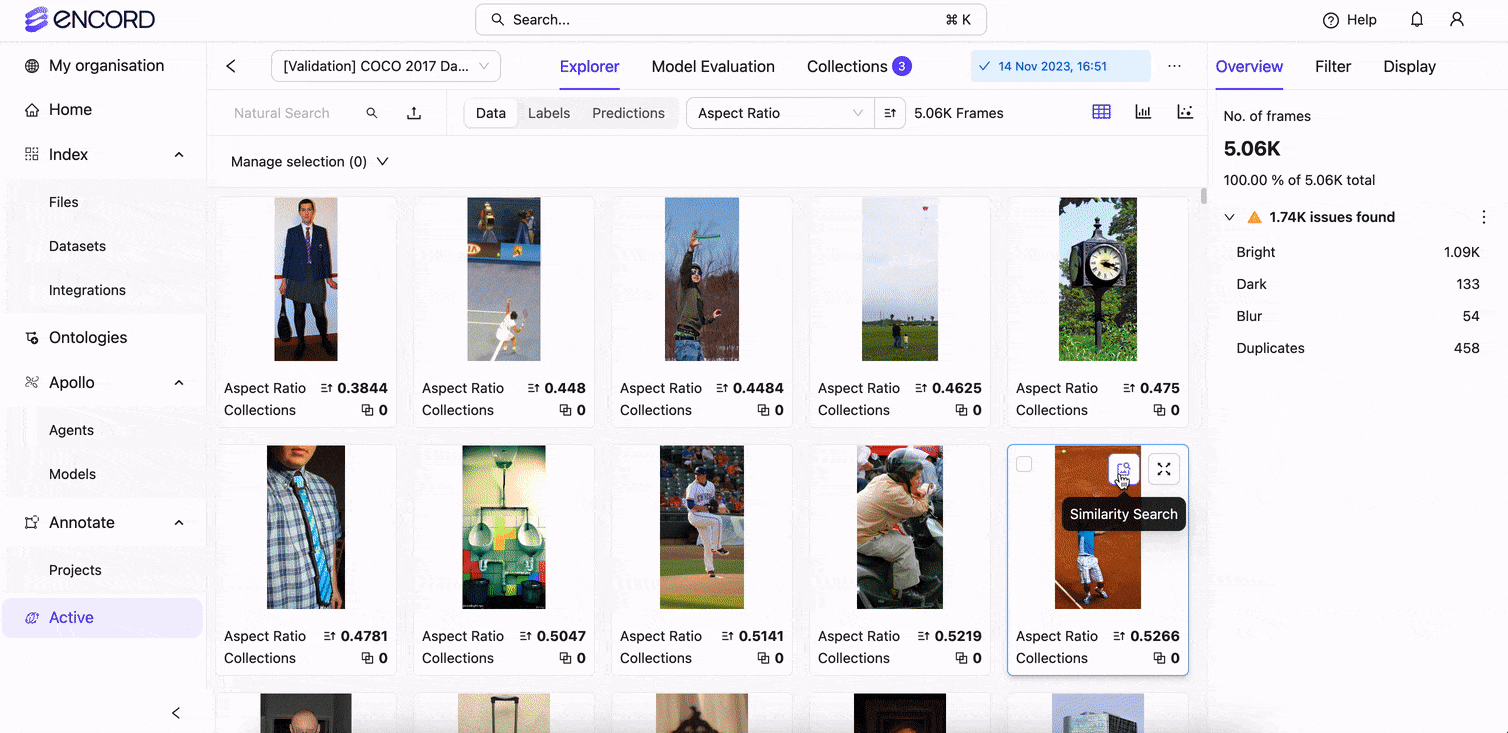Collapse the Index section
The image size is (1508, 733).
[x=179, y=155]
